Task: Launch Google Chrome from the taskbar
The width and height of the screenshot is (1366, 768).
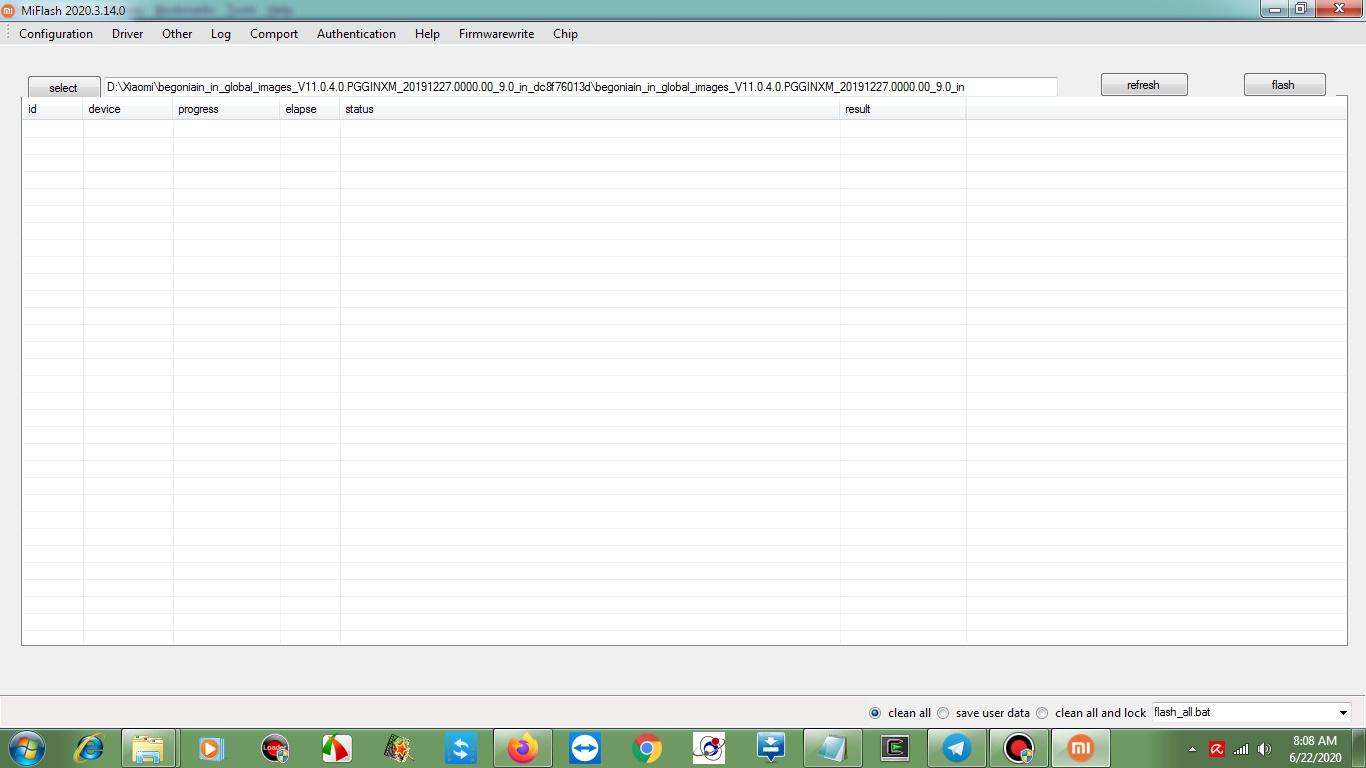Action: coord(647,748)
